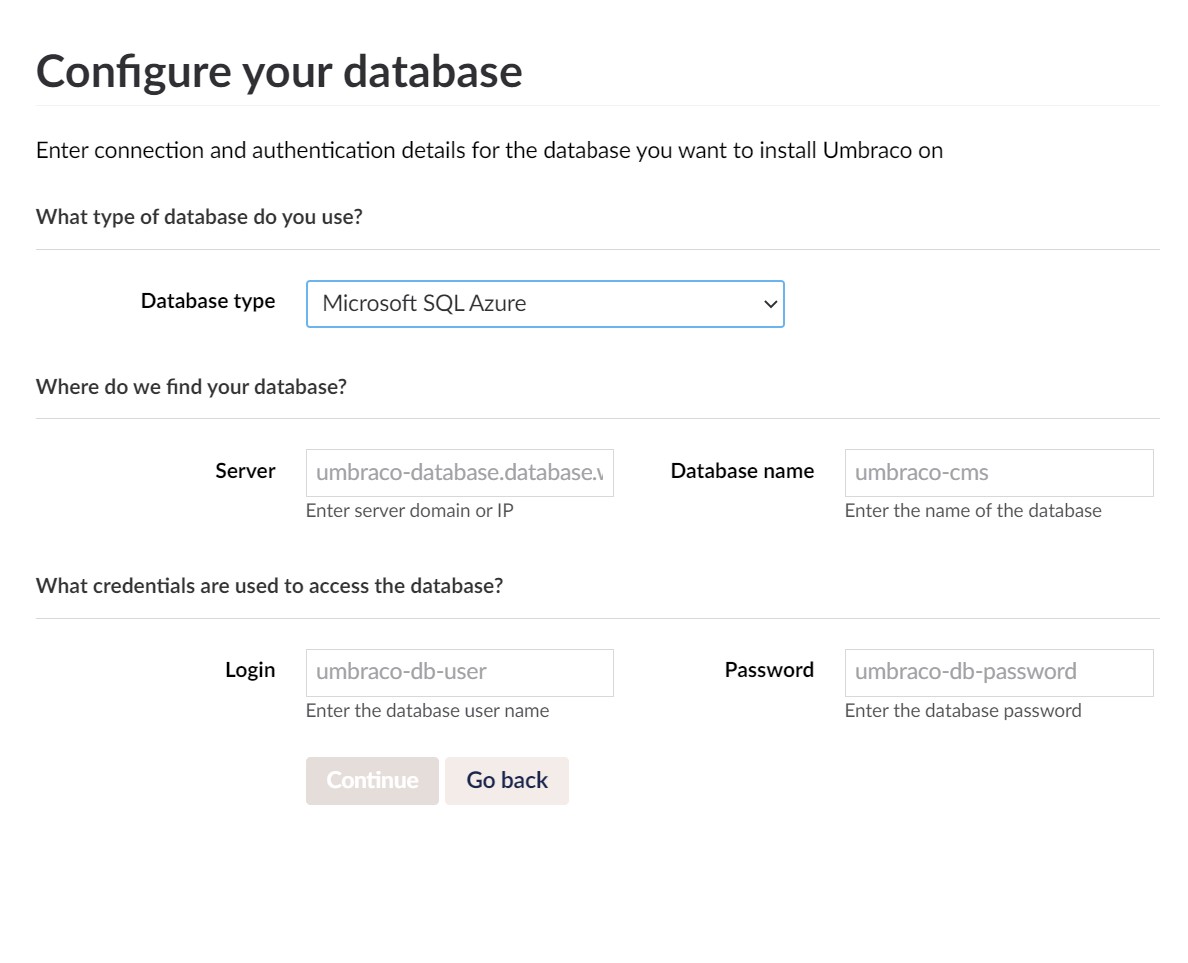1188x963 pixels.
Task: Click the Login label
Action: point(251,669)
